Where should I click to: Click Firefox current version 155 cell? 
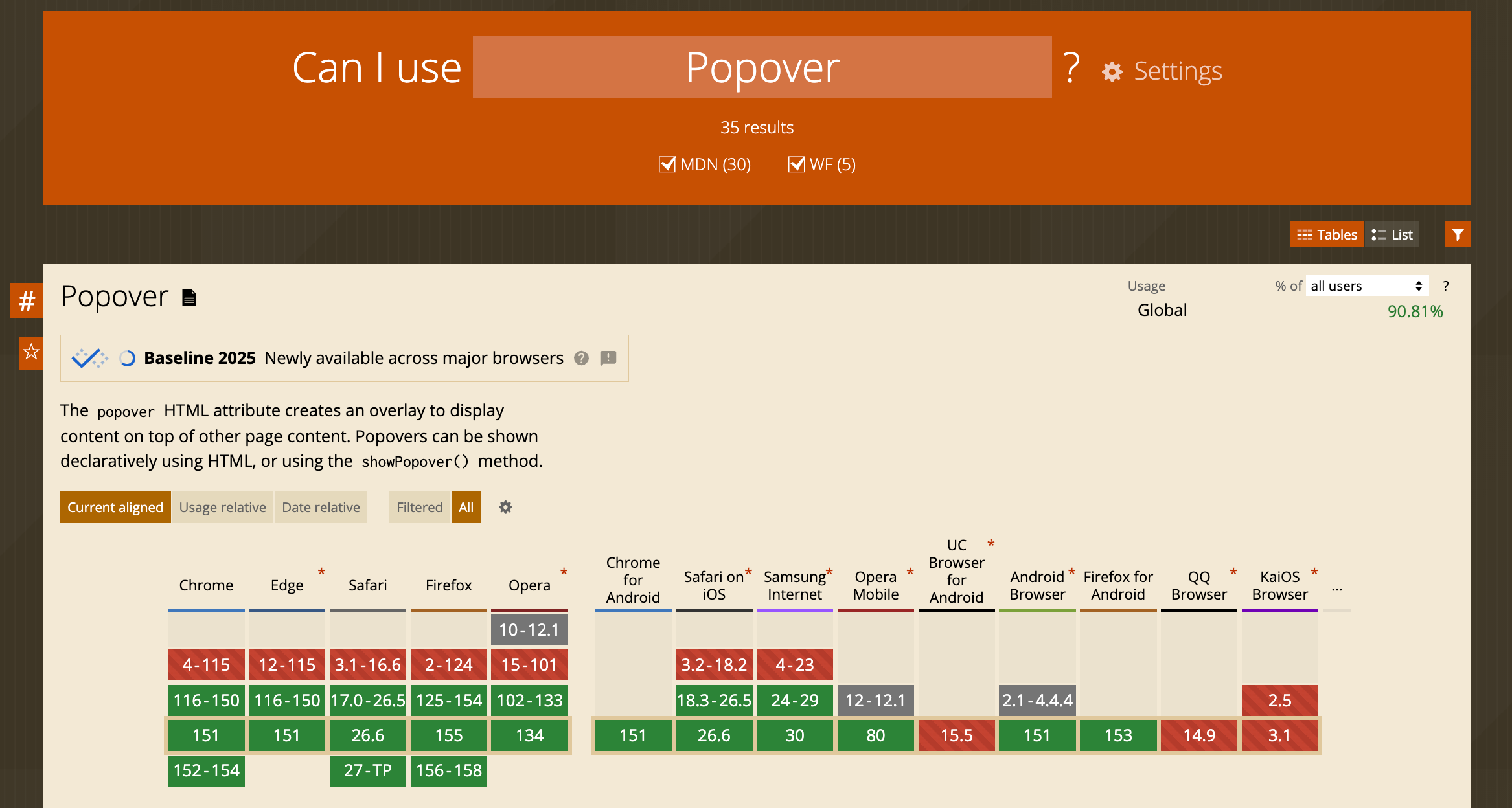(449, 735)
